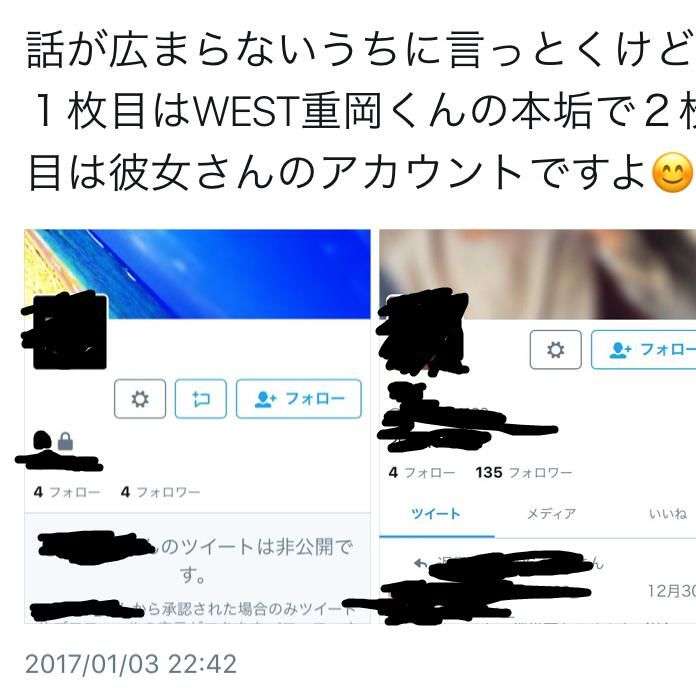Image resolution: width=696 pixels, height=696 pixels.
Task: Open the メディア tab
Action: coord(551,514)
